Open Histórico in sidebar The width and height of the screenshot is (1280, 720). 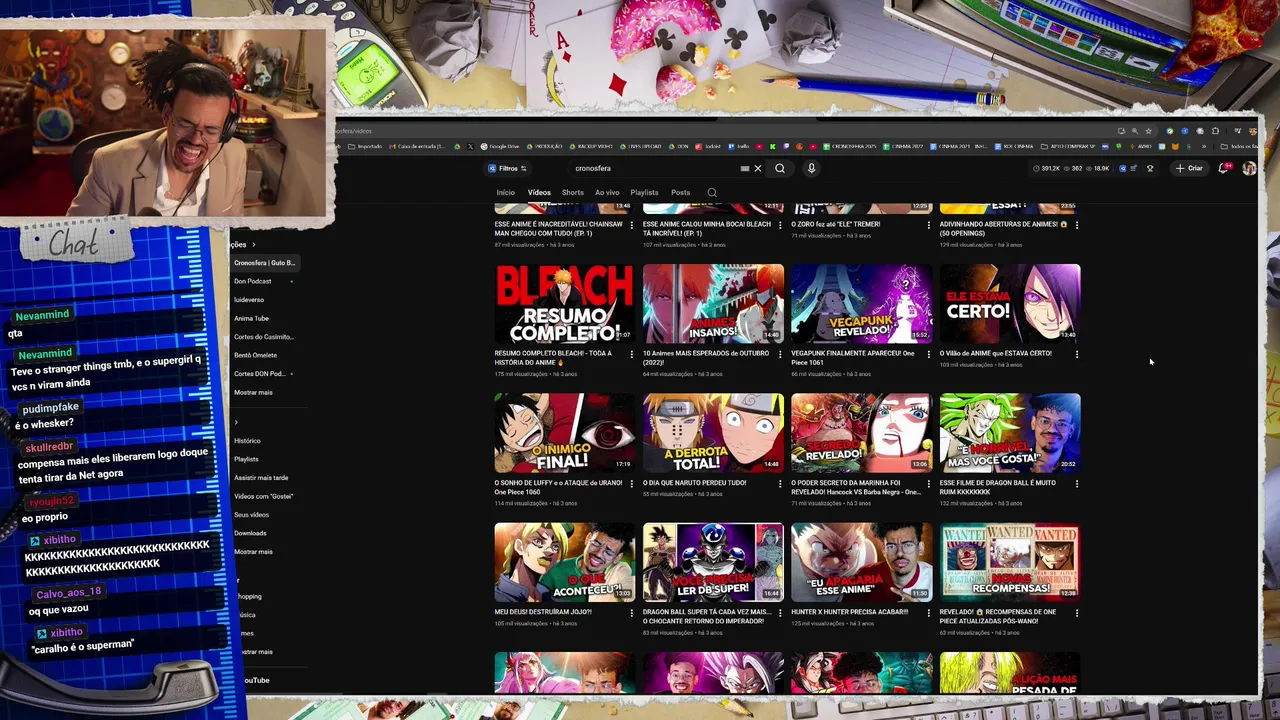tap(247, 441)
